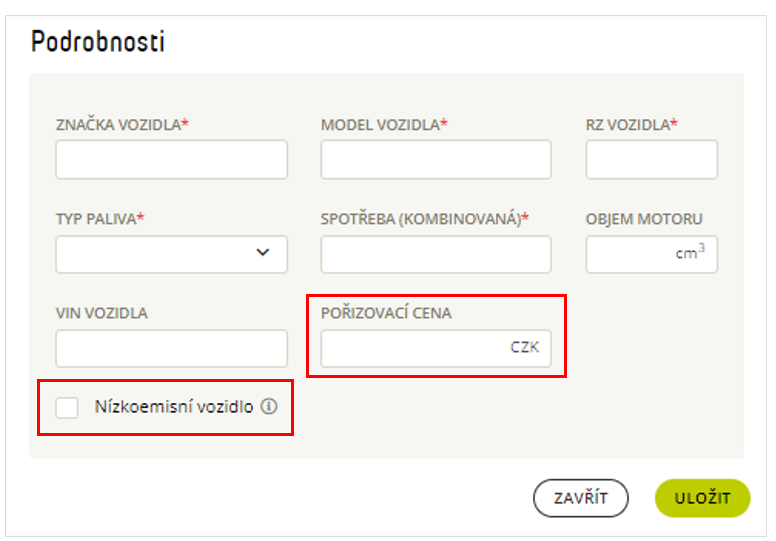776x541 pixels.
Task: Click the Pořizovací cena input field
Action: click(436, 348)
